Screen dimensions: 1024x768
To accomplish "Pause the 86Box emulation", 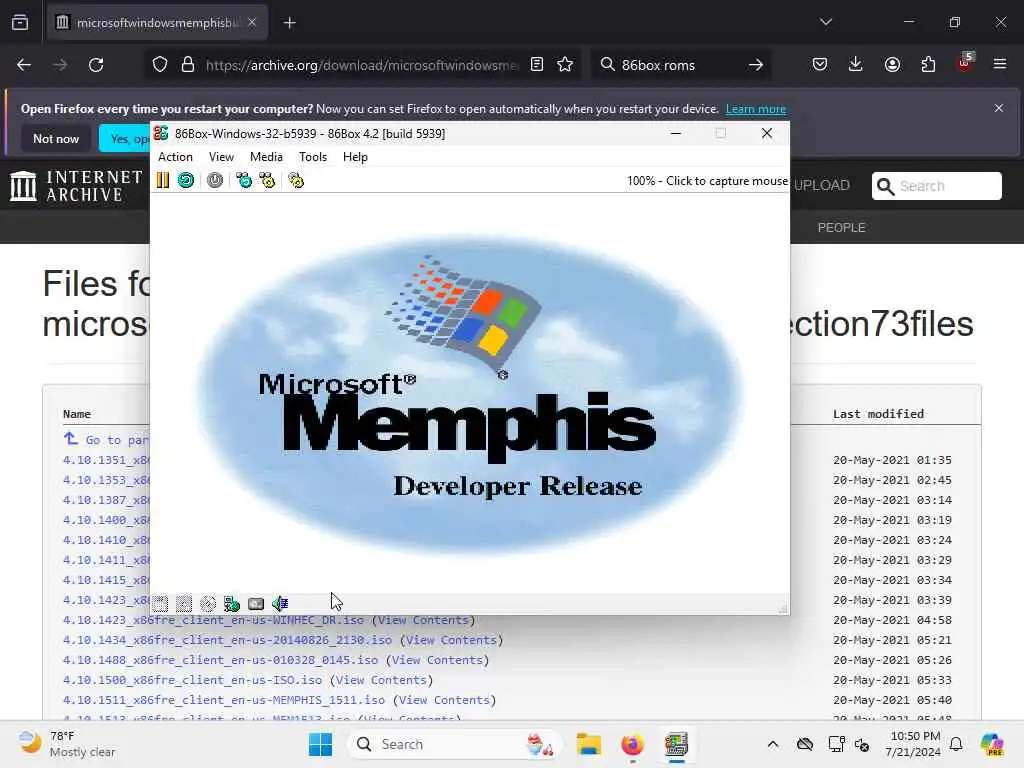I will pyautogui.click(x=163, y=180).
